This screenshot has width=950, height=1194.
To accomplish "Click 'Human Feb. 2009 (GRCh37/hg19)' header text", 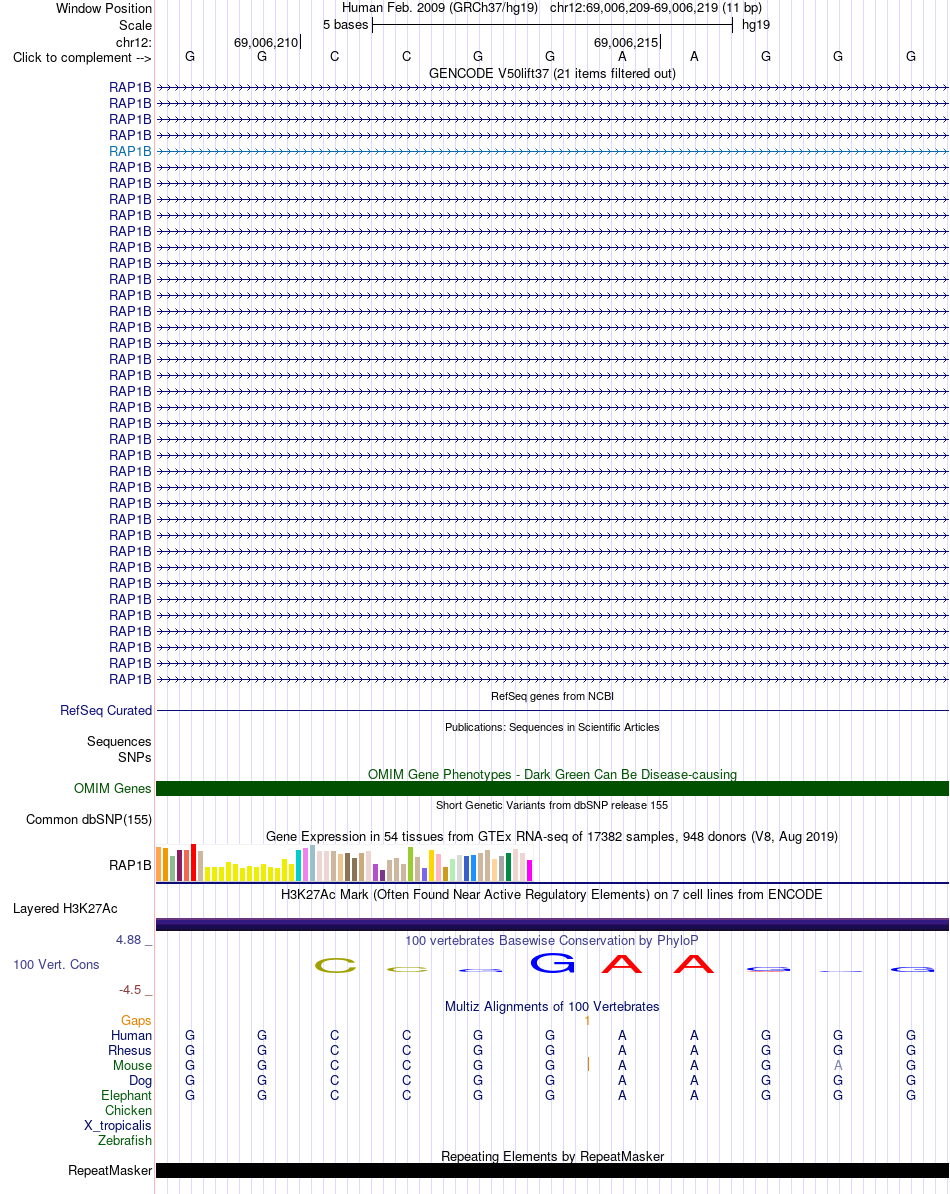I will 440,8.
